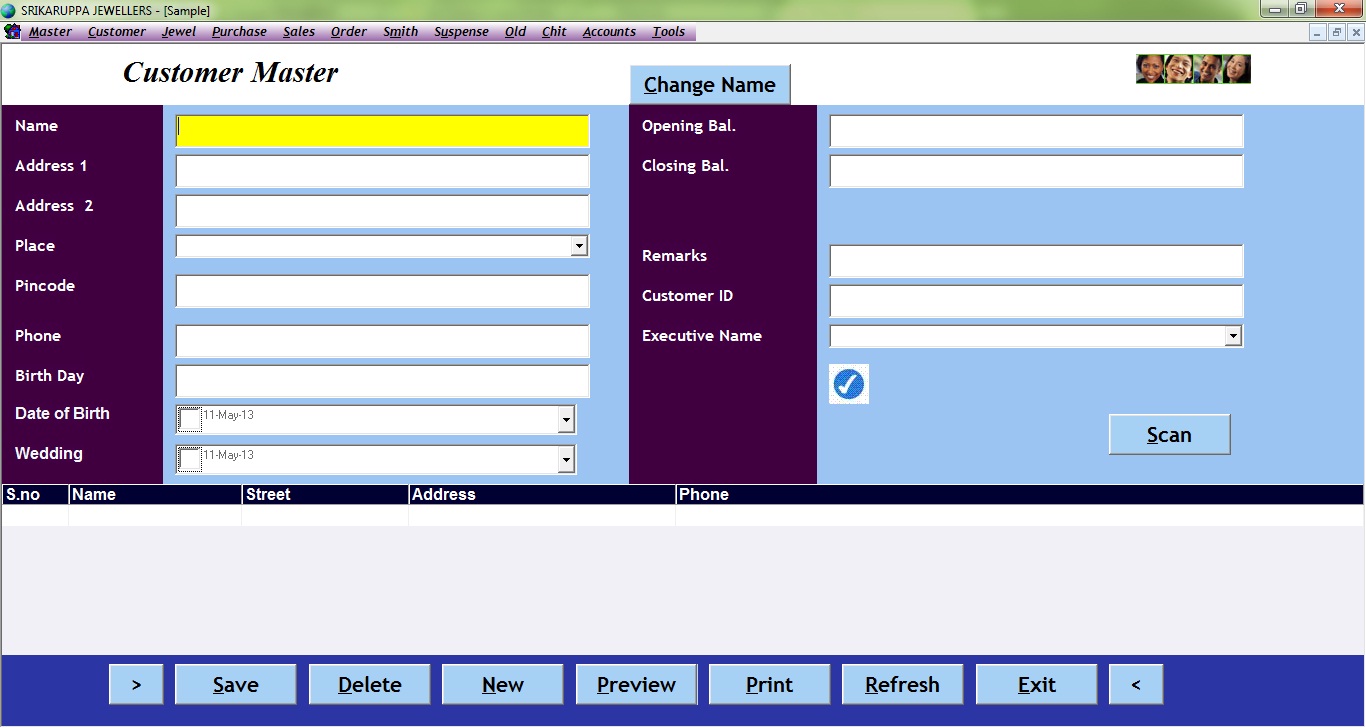Open the Executive Name dropdown
This screenshot has height=728, width=1366.
tap(1233, 336)
